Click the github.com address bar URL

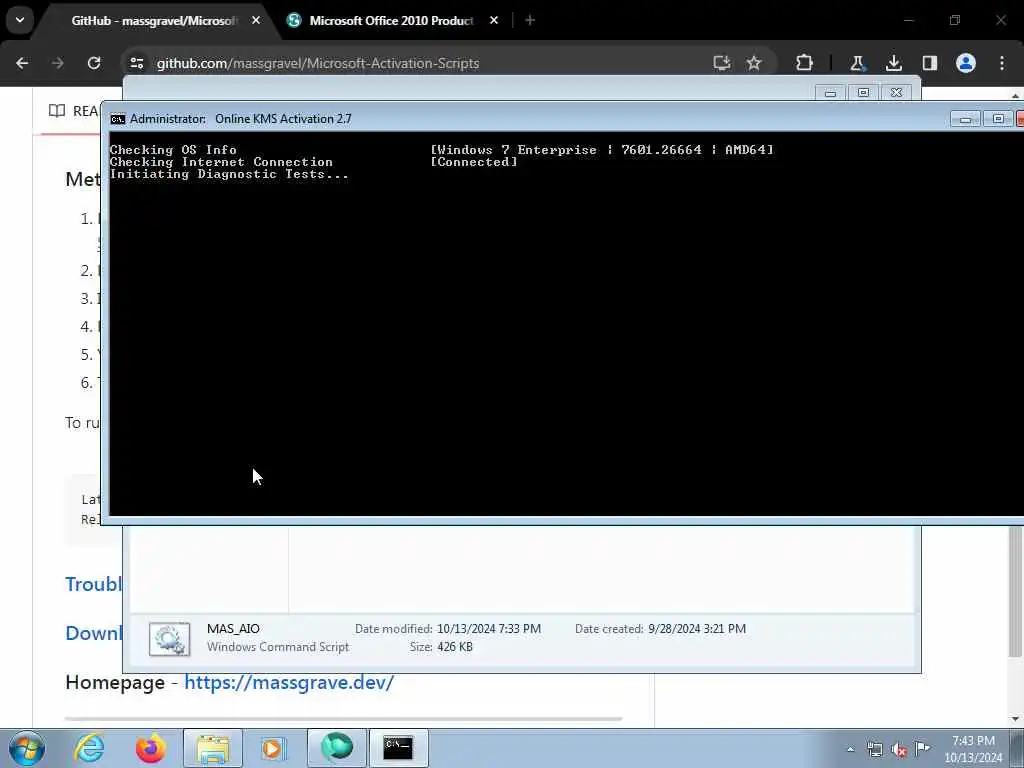click(x=317, y=63)
